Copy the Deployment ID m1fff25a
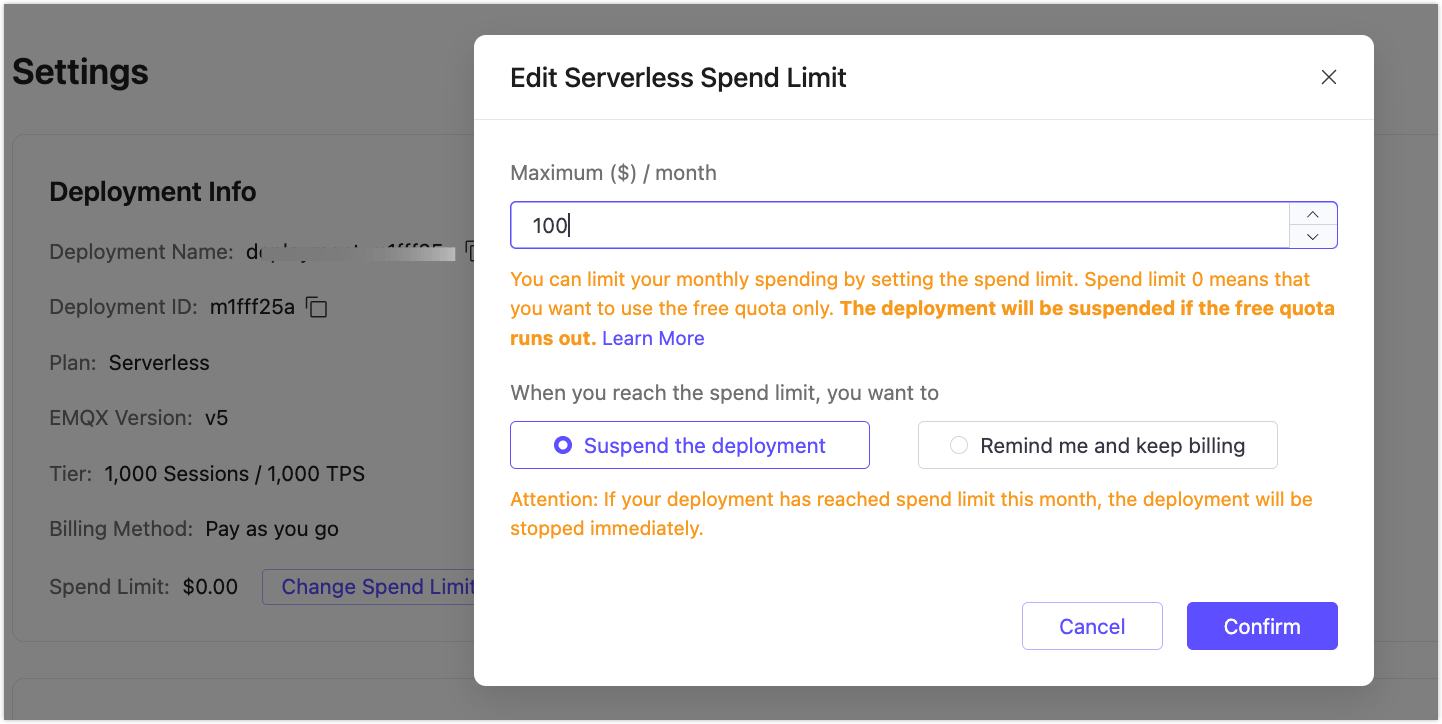Image resolution: width=1442 pixels, height=724 pixels. tap(316, 308)
